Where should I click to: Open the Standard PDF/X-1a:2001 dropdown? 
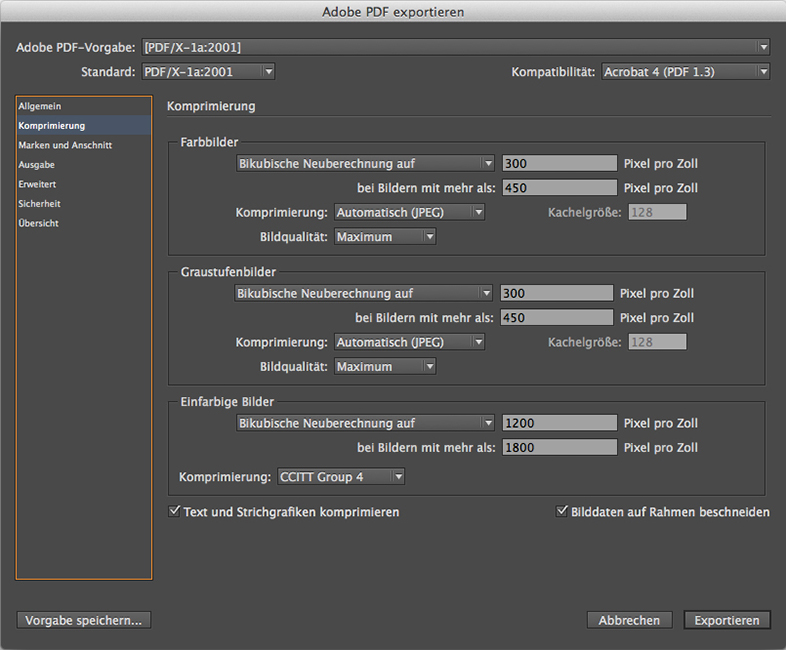coord(208,72)
